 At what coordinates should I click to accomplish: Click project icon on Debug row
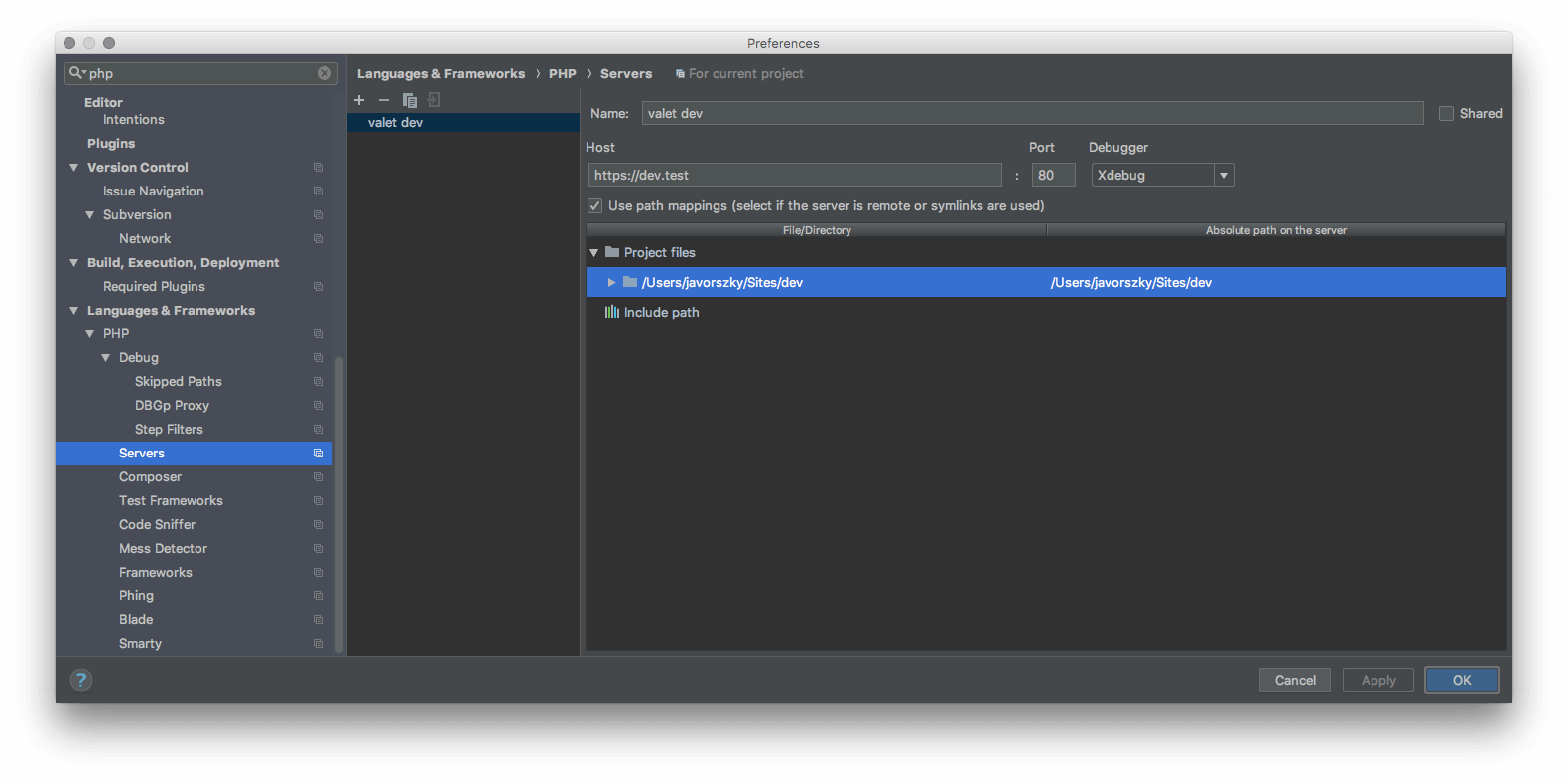[x=319, y=358]
